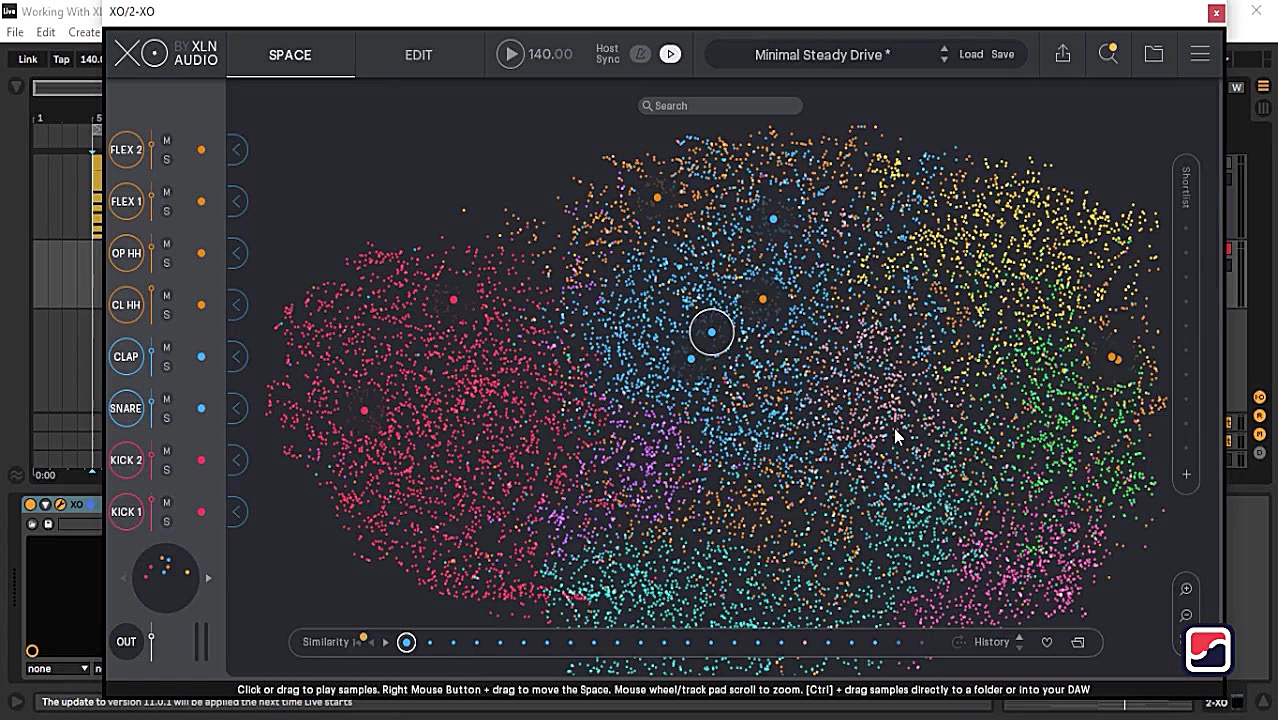Viewport: 1278px width, 720px height.
Task: Toggle Host Sync on
Action: point(640,54)
